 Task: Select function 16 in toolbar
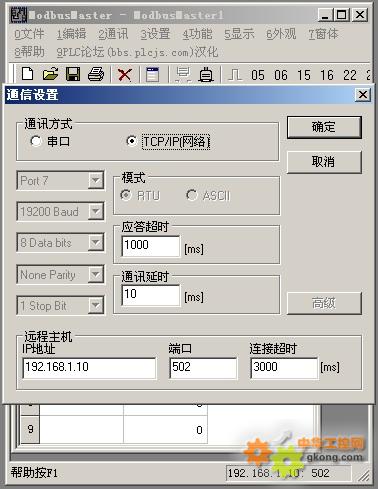point(327,75)
